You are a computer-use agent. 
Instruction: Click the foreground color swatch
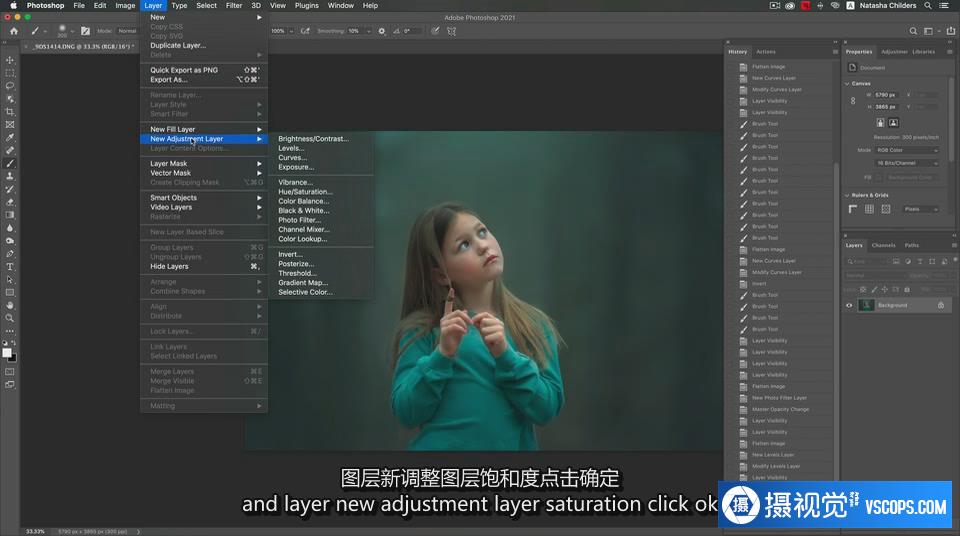7,353
